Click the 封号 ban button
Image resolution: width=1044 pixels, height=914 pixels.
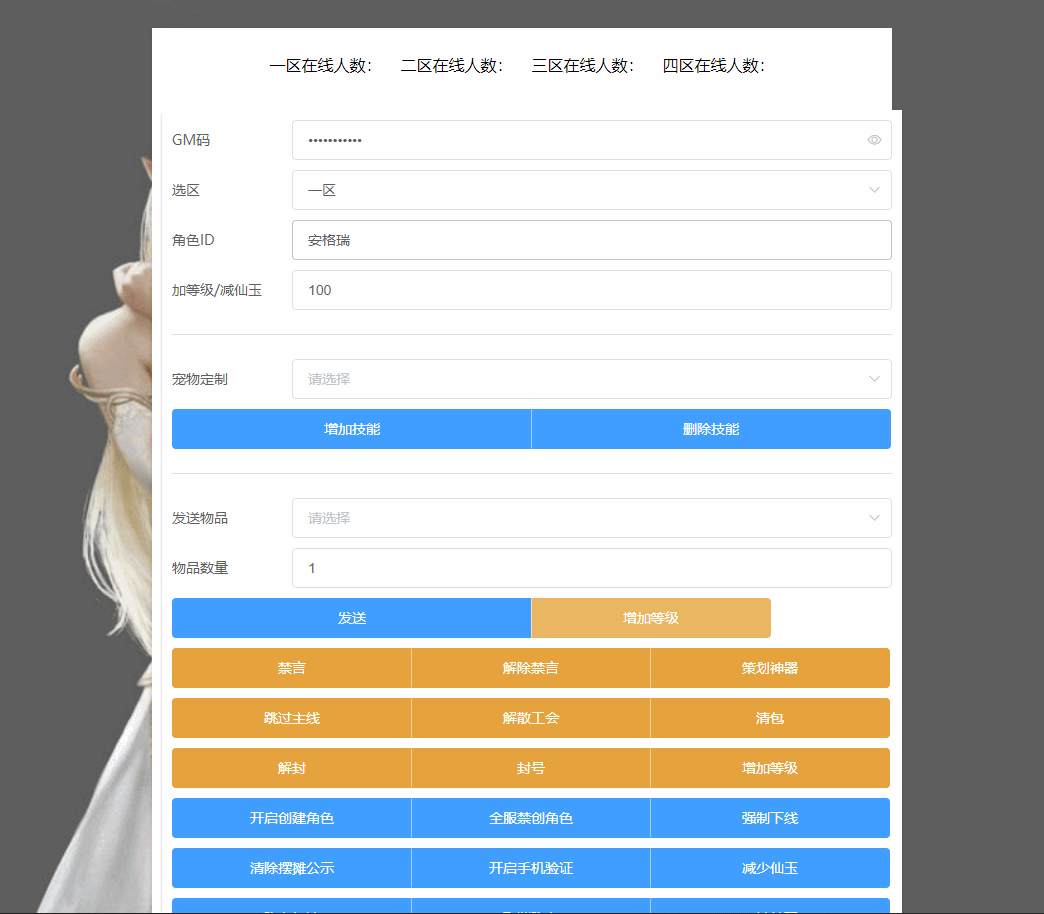coord(531,768)
